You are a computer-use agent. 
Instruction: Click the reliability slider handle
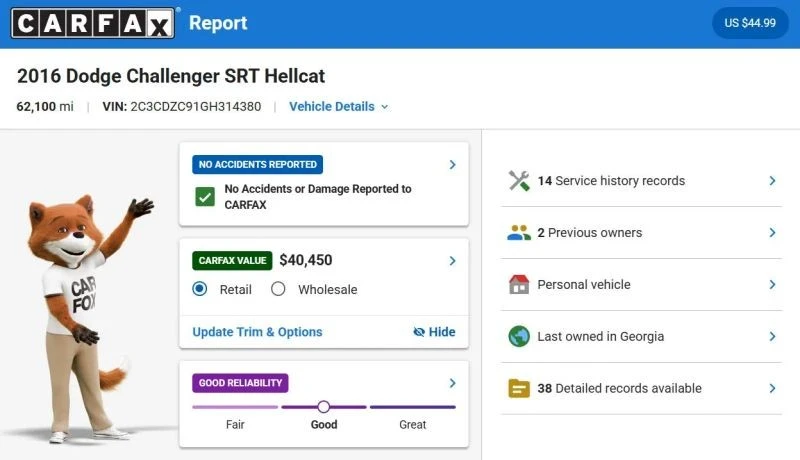[x=323, y=407]
